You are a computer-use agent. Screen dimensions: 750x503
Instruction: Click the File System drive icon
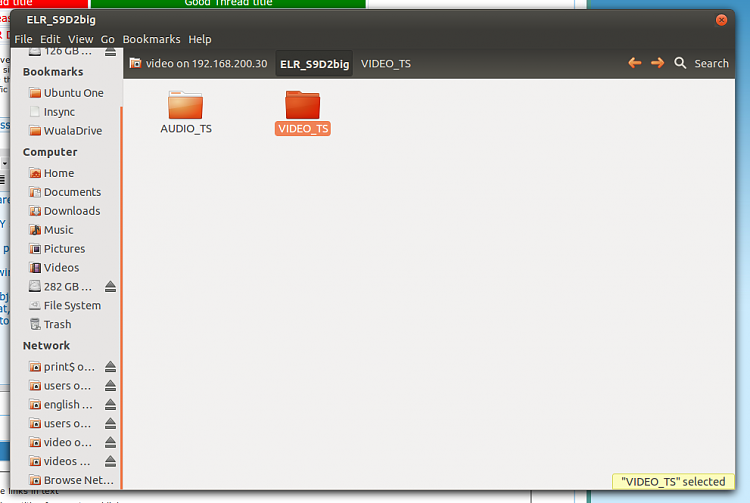click(35, 306)
